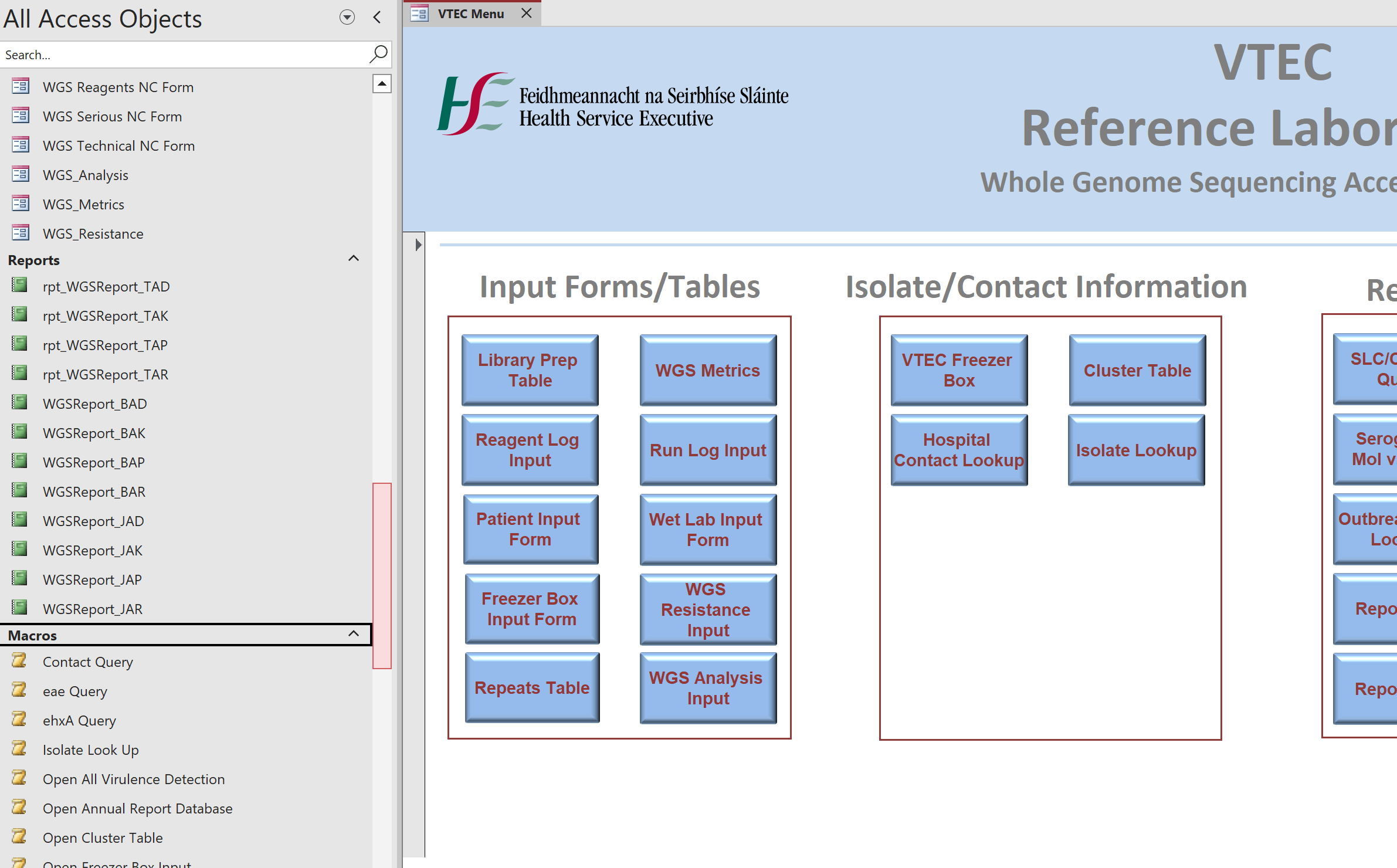Viewport: 1397px width, 868px height.
Task: Click the Wet Lab Input Form button
Action: 708,530
